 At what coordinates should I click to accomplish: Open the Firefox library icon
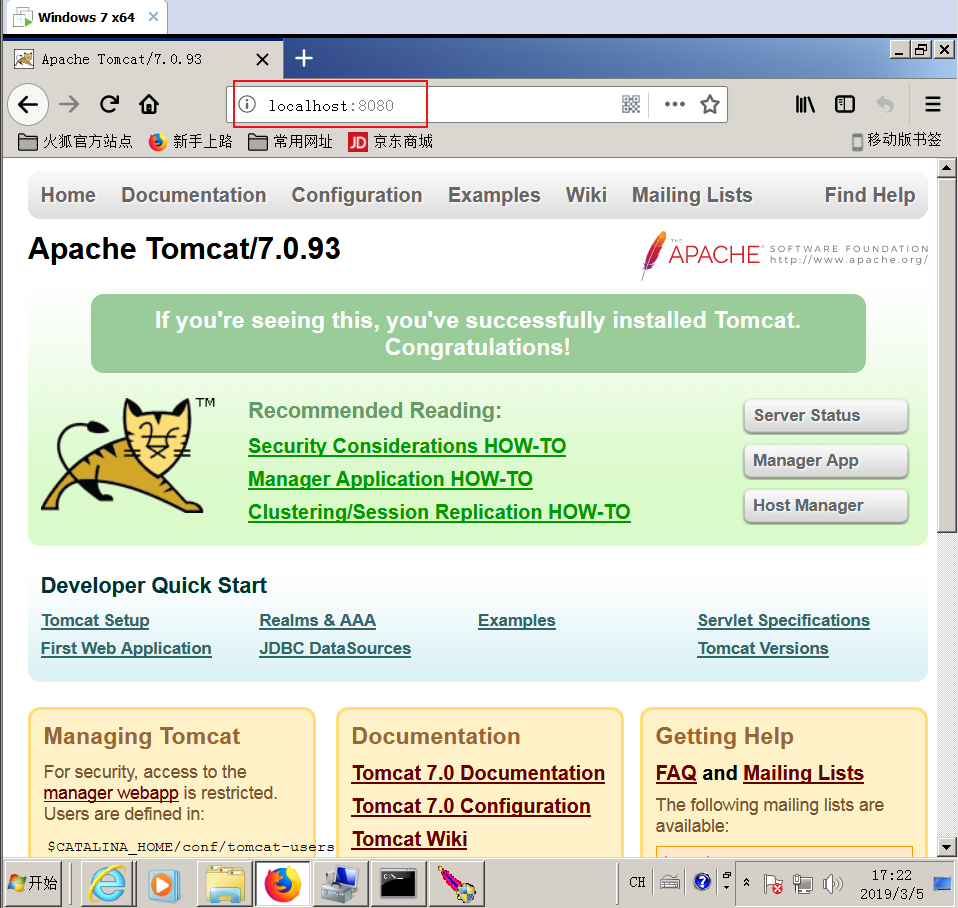(805, 104)
